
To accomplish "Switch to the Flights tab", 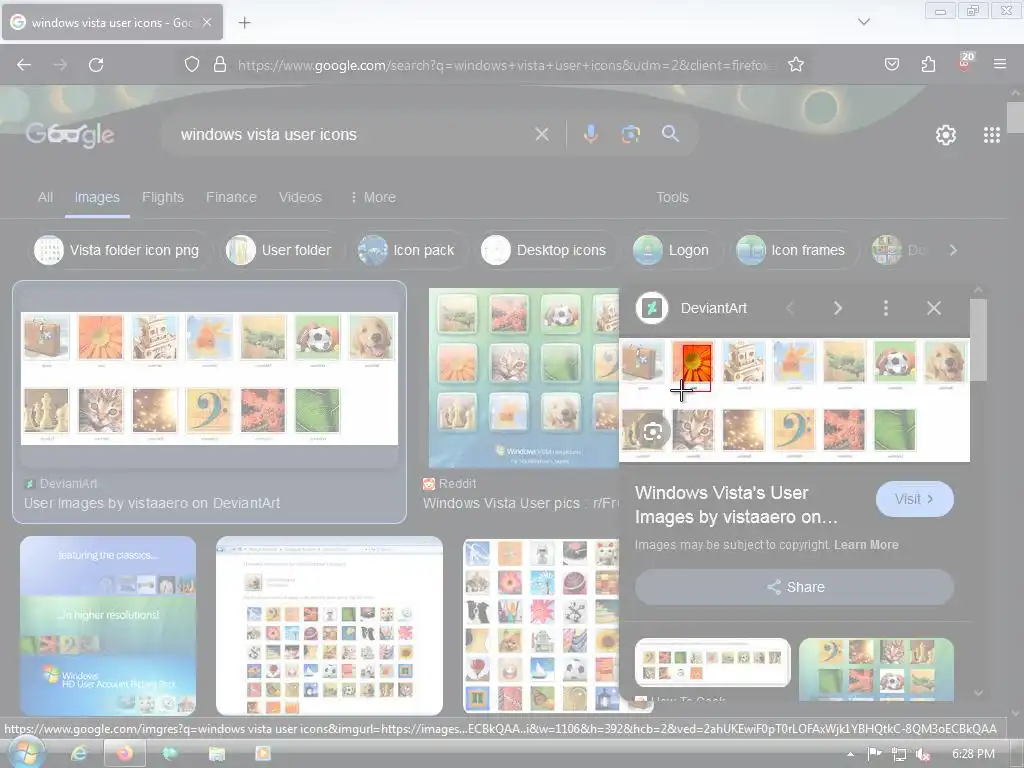I will 163,197.
